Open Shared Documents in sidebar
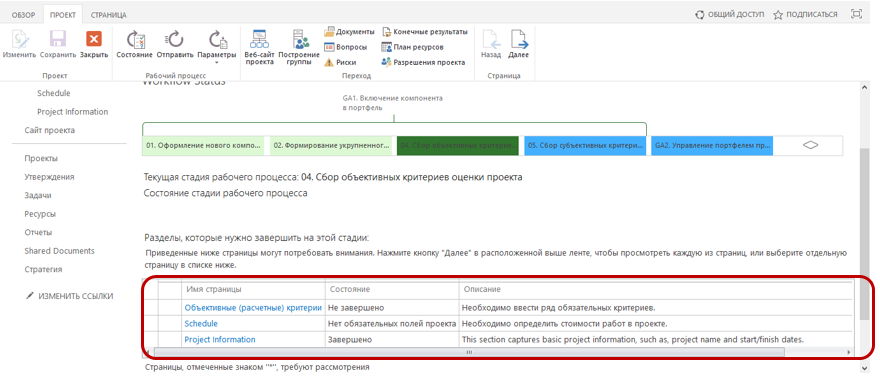 59,251
